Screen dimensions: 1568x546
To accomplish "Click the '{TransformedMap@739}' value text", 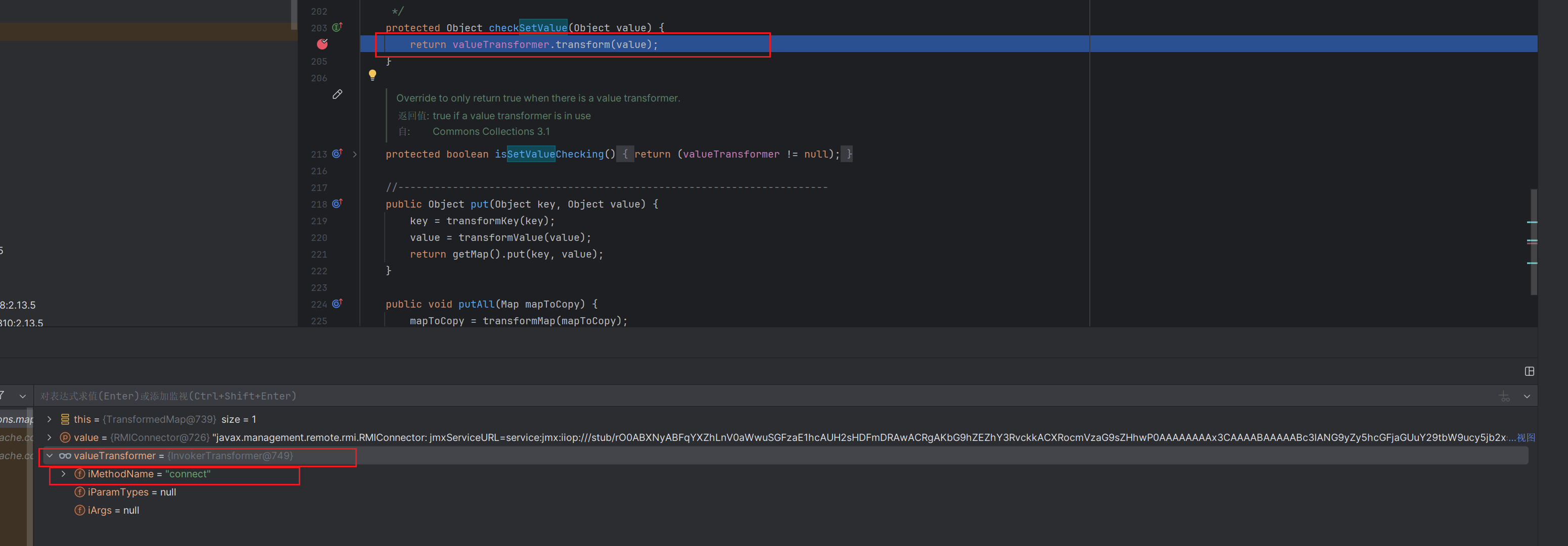I will [159, 420].
